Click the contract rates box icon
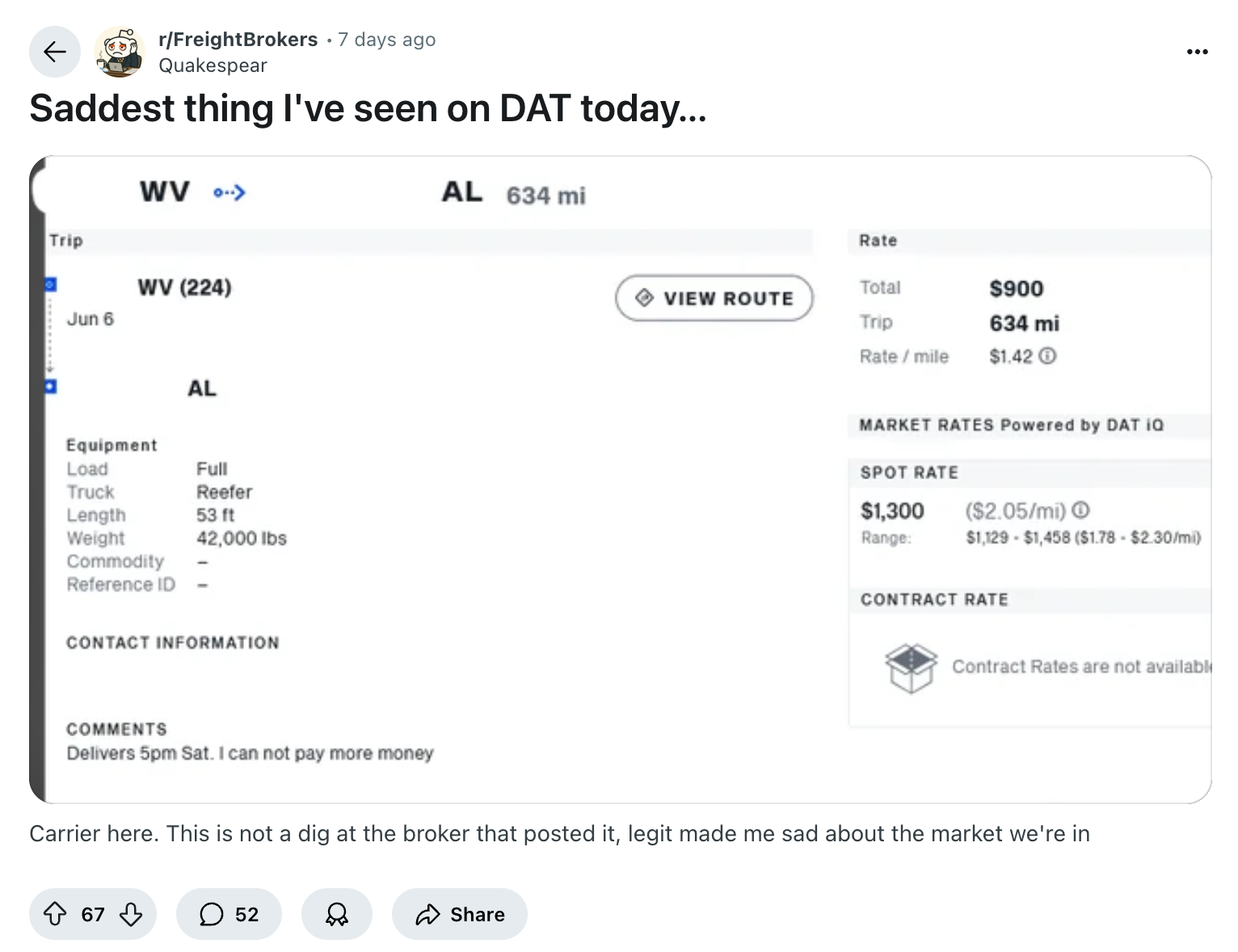Screen dimensions: 1238x952 click(x=911, y=668)
